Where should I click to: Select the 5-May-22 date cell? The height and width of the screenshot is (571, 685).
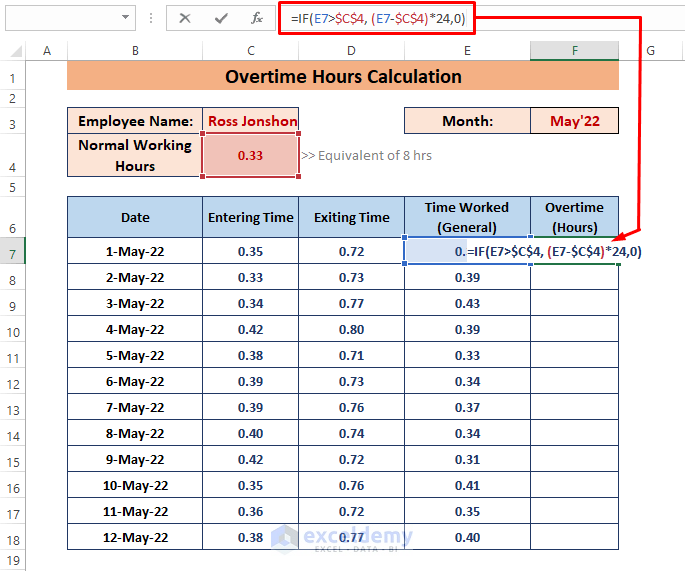tap(135, 355)
